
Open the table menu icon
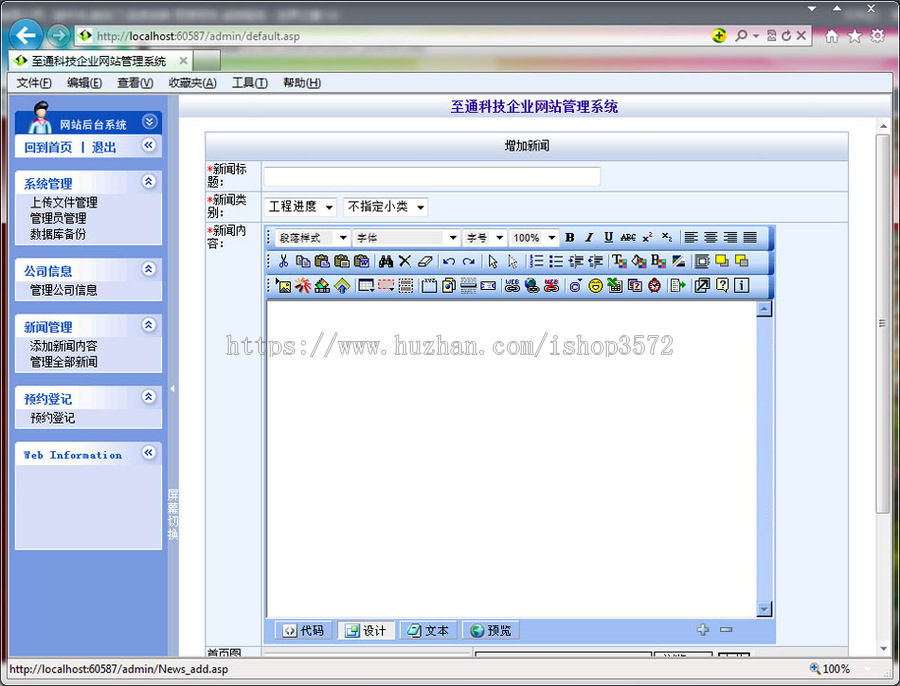(366, 285)
